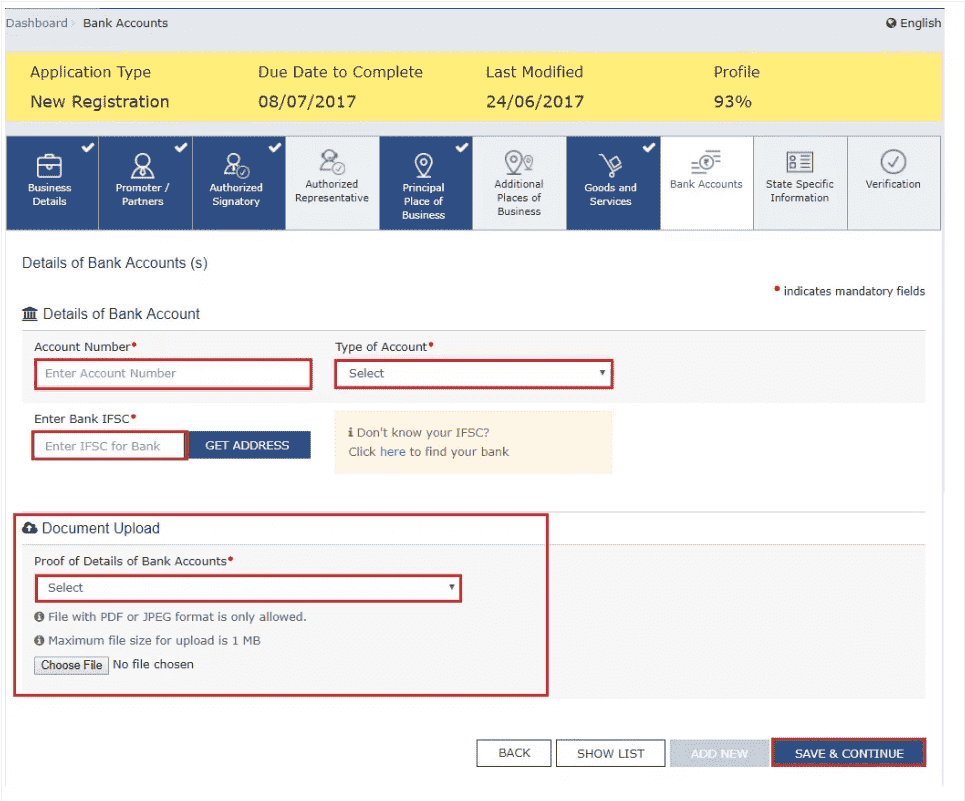This screenshot has height=801, width=965.
Task: Click the bank building icon
Action: pyautogui.click(x=30, y=314)
